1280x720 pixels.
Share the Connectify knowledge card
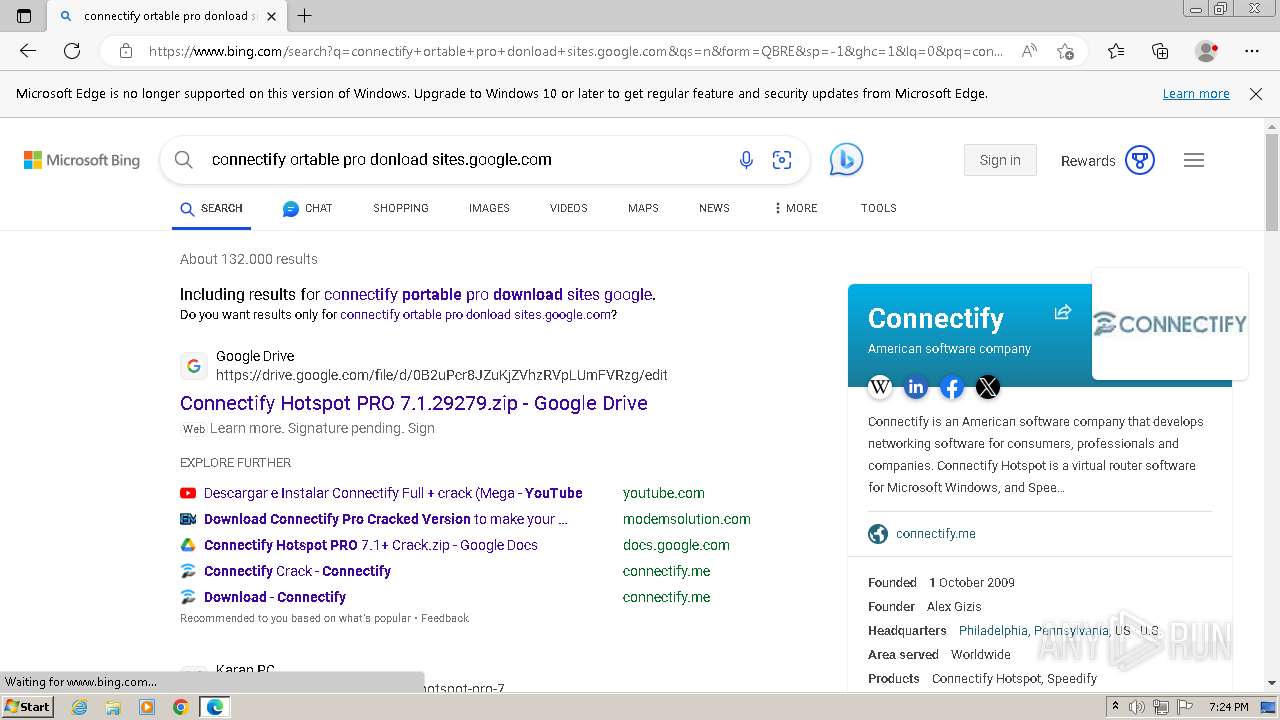(x=1063, y=313)
